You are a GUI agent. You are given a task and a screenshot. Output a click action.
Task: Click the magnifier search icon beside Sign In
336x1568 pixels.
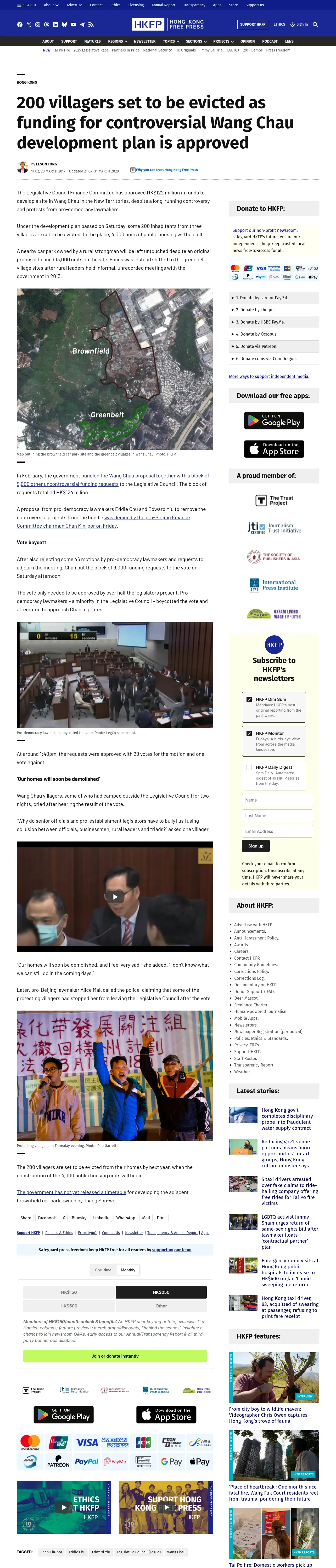pos(315,24)
